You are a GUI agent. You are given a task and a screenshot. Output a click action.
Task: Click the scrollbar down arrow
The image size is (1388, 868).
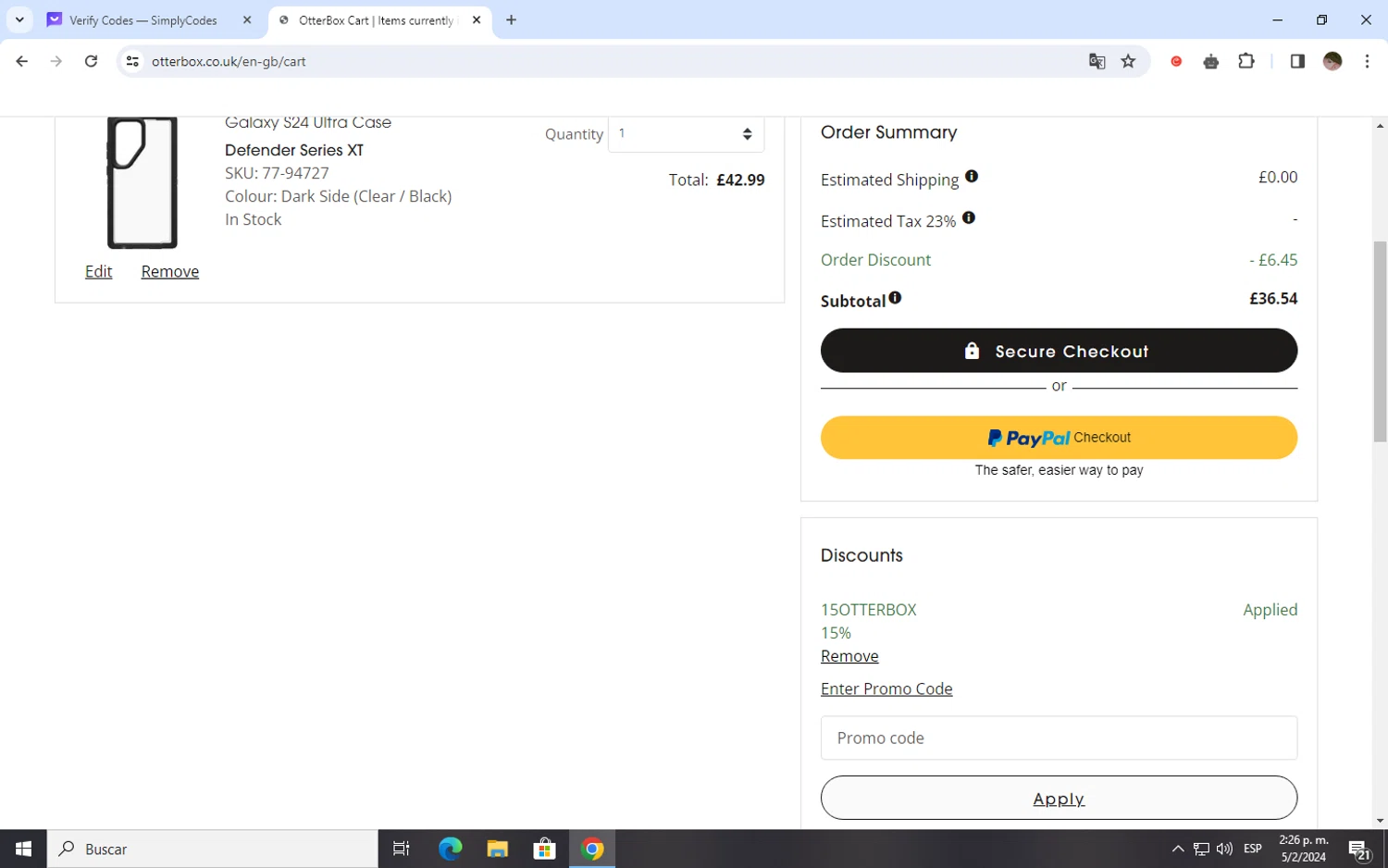coord(1380,821)
